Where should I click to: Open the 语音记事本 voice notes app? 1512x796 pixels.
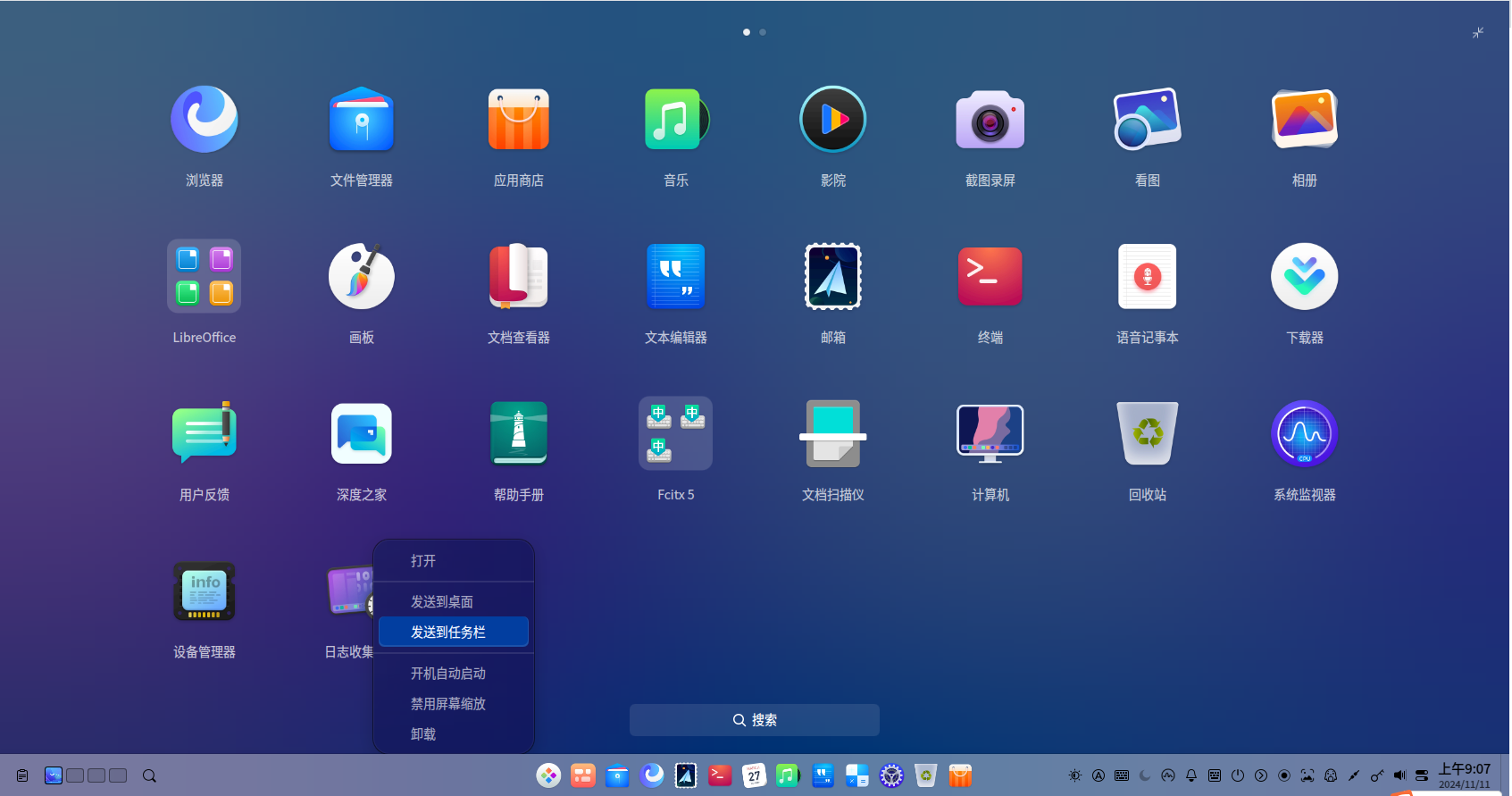[x=1148, y=277]
